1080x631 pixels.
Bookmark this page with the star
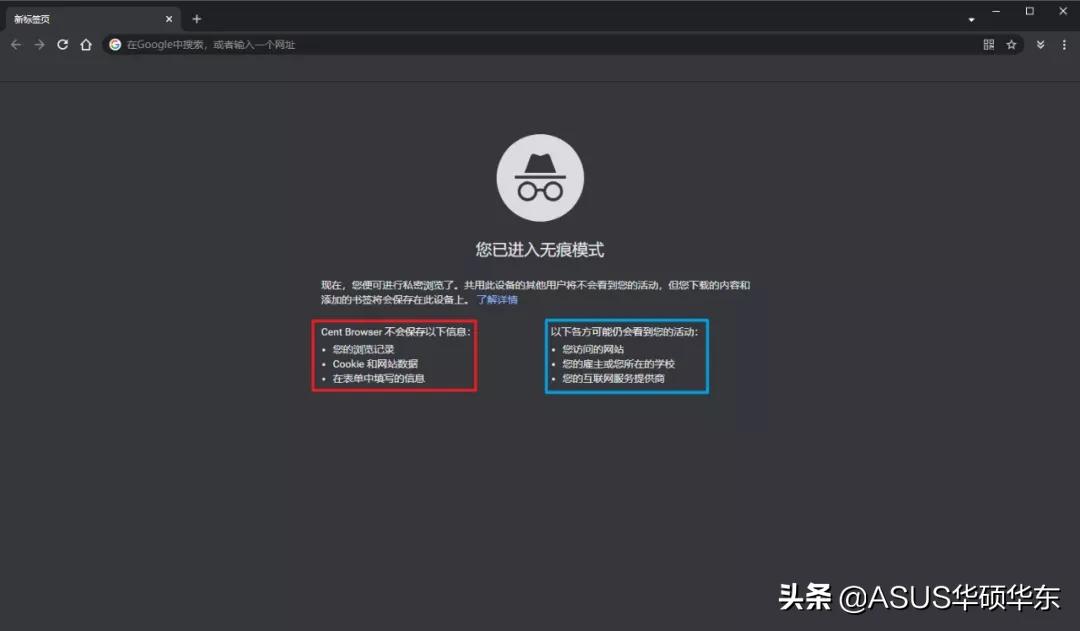(1011, 45)
